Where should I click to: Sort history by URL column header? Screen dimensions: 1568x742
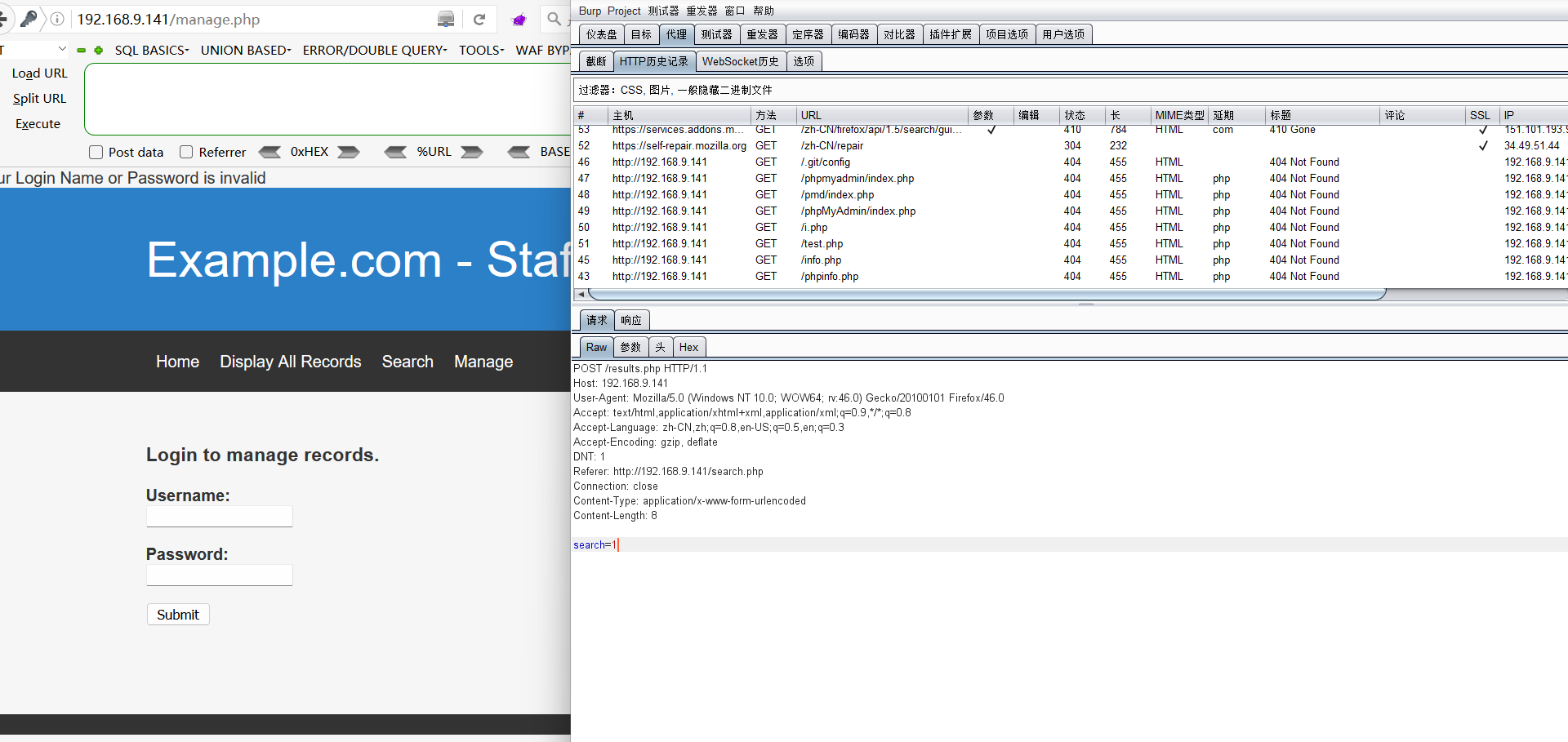point(882,115)
